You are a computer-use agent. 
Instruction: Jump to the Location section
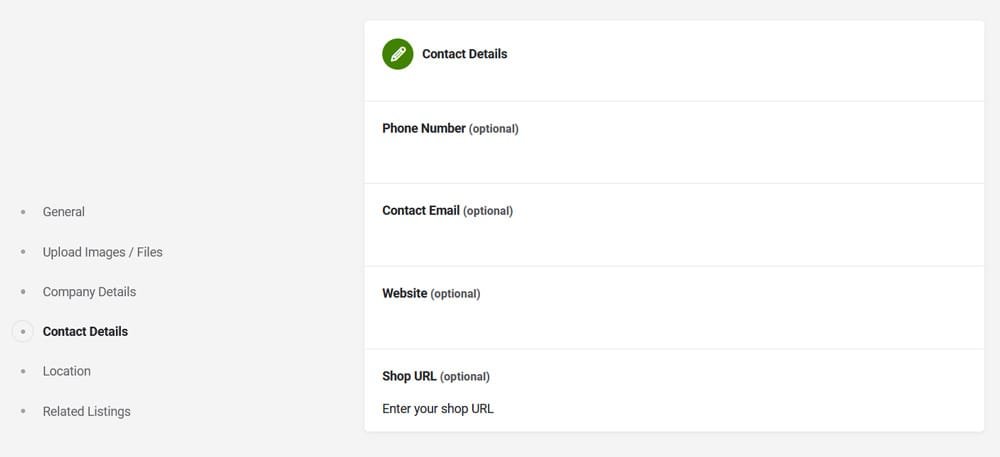pos(67,371)
